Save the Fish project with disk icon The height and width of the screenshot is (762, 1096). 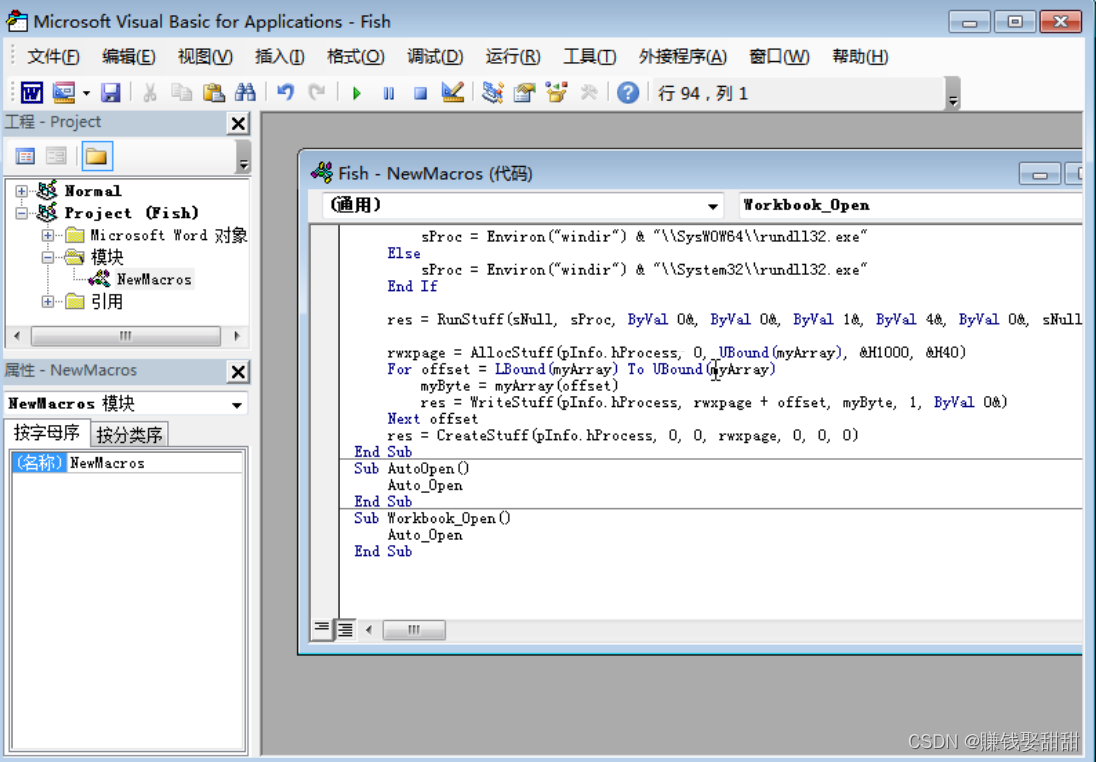coord(110,92)
